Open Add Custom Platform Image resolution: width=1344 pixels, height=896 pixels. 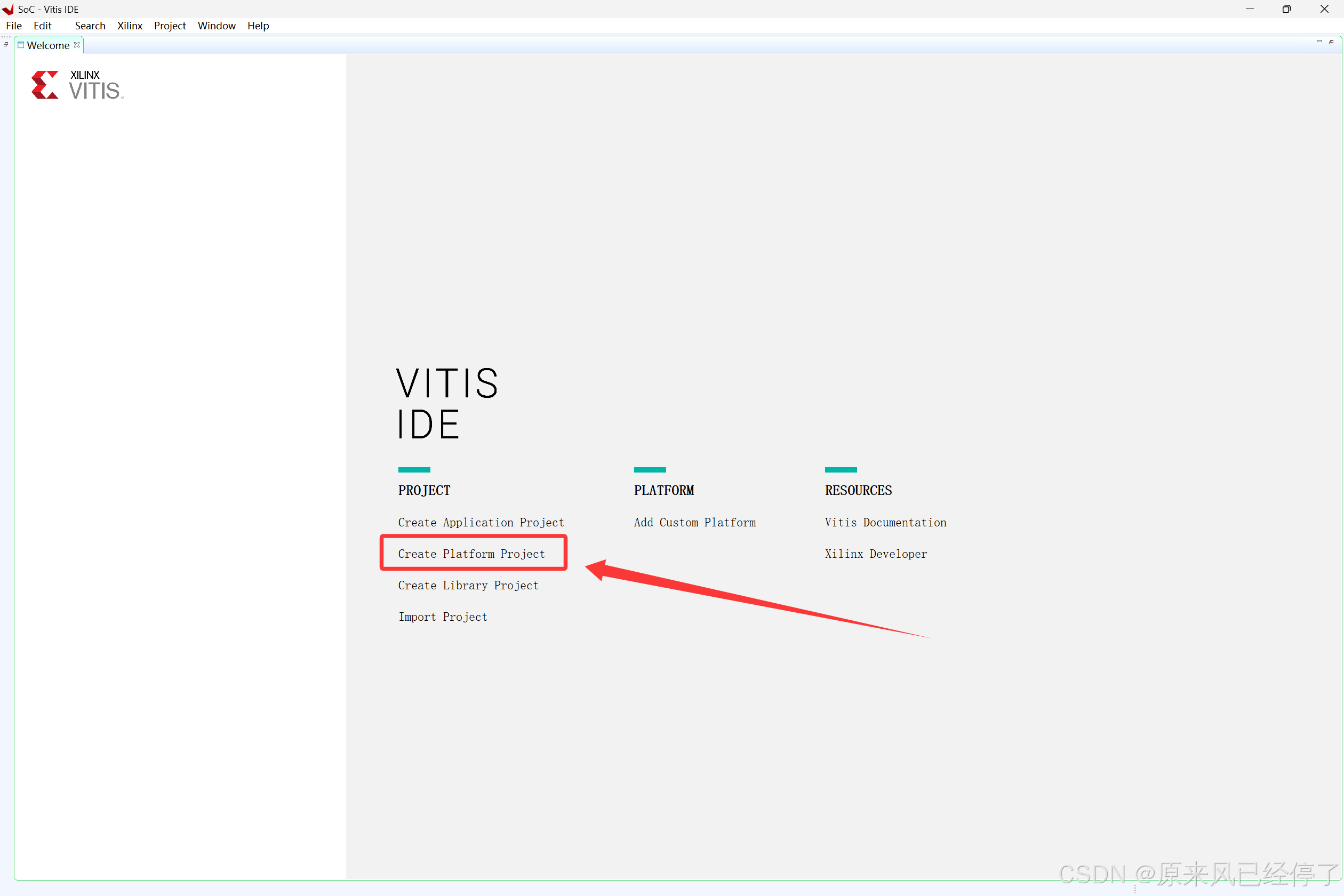[694, 522]
